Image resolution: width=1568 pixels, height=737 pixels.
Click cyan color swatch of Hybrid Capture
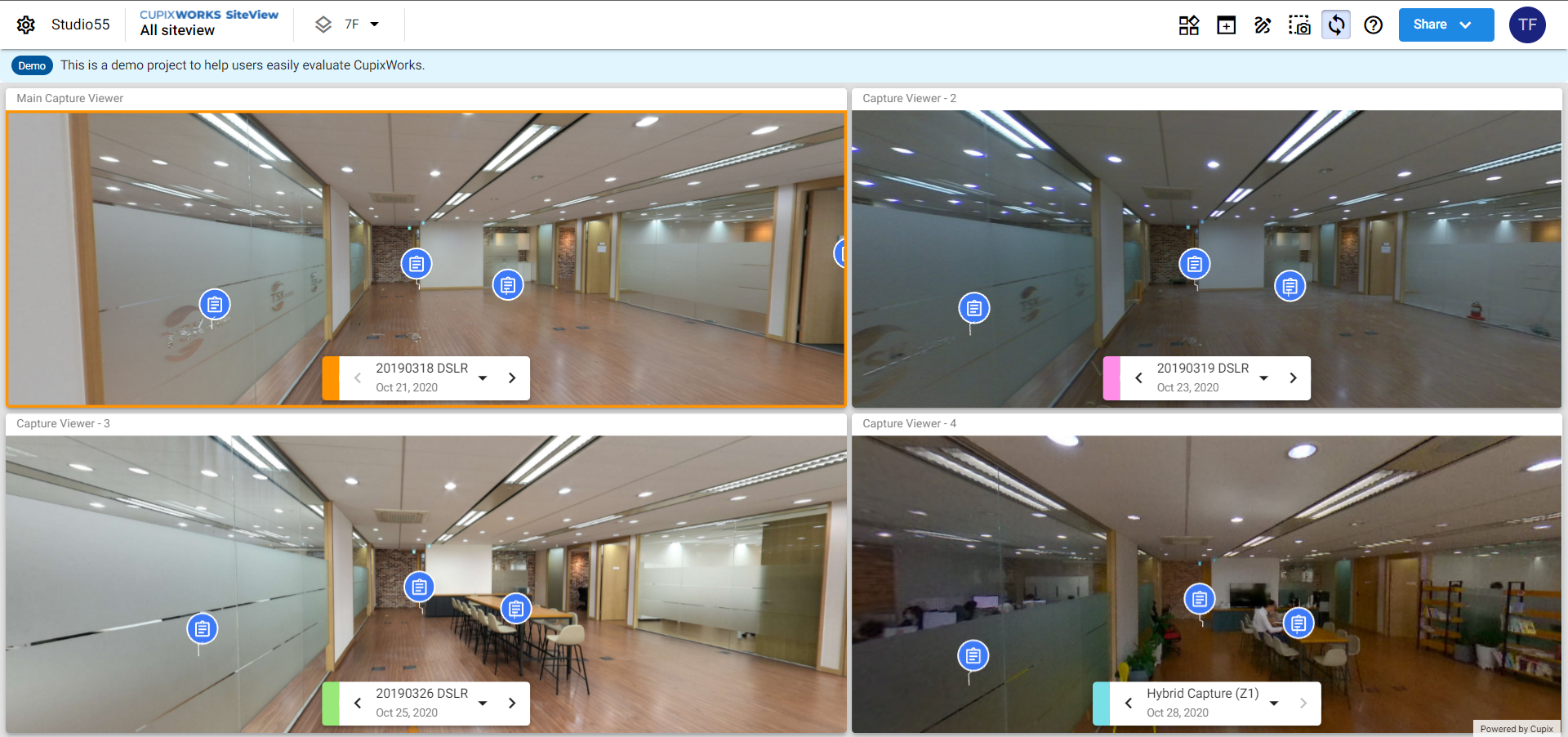click(1102, 703)
